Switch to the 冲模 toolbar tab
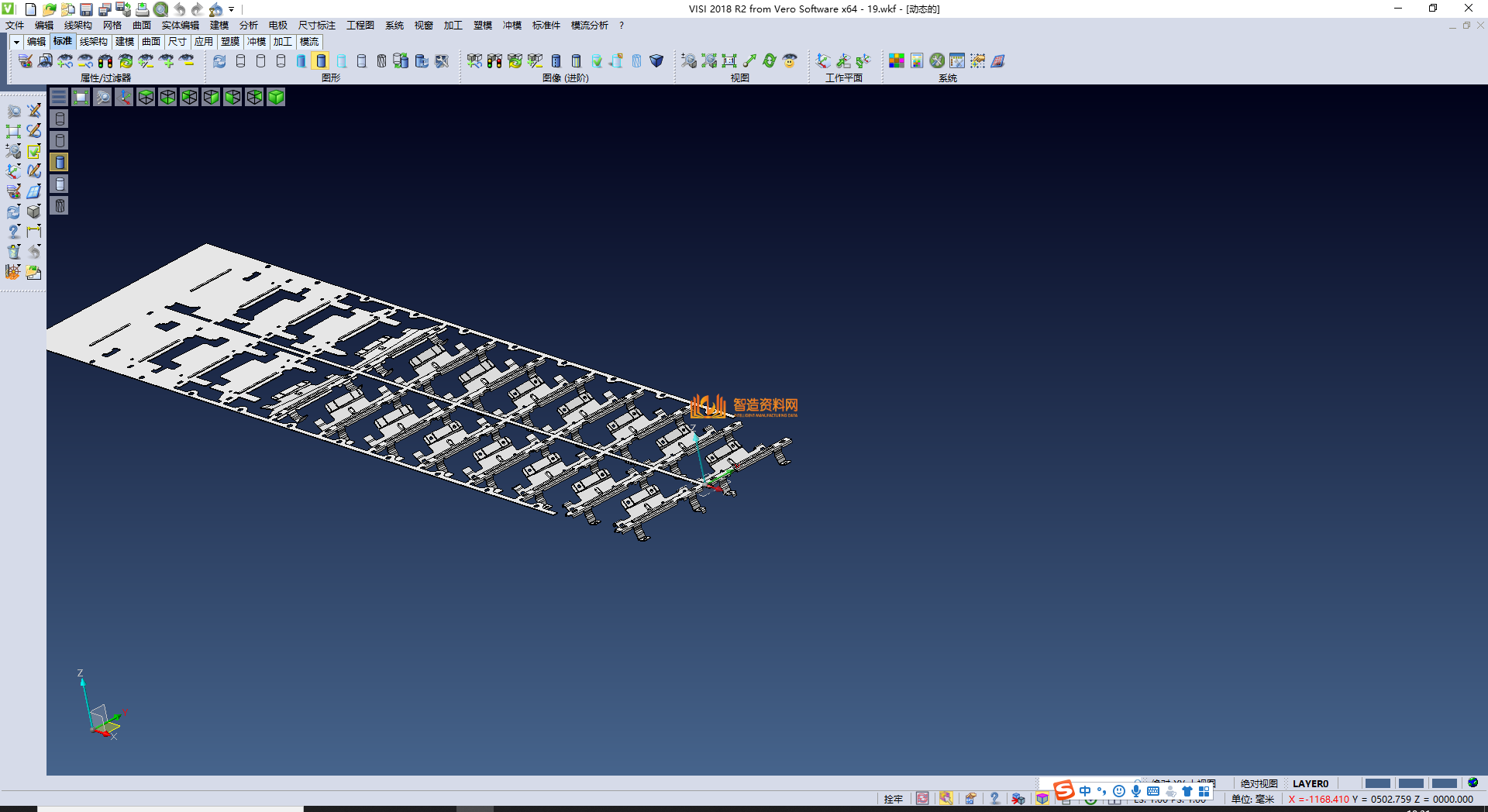1488x812 pixels. [x=256, y=42]
